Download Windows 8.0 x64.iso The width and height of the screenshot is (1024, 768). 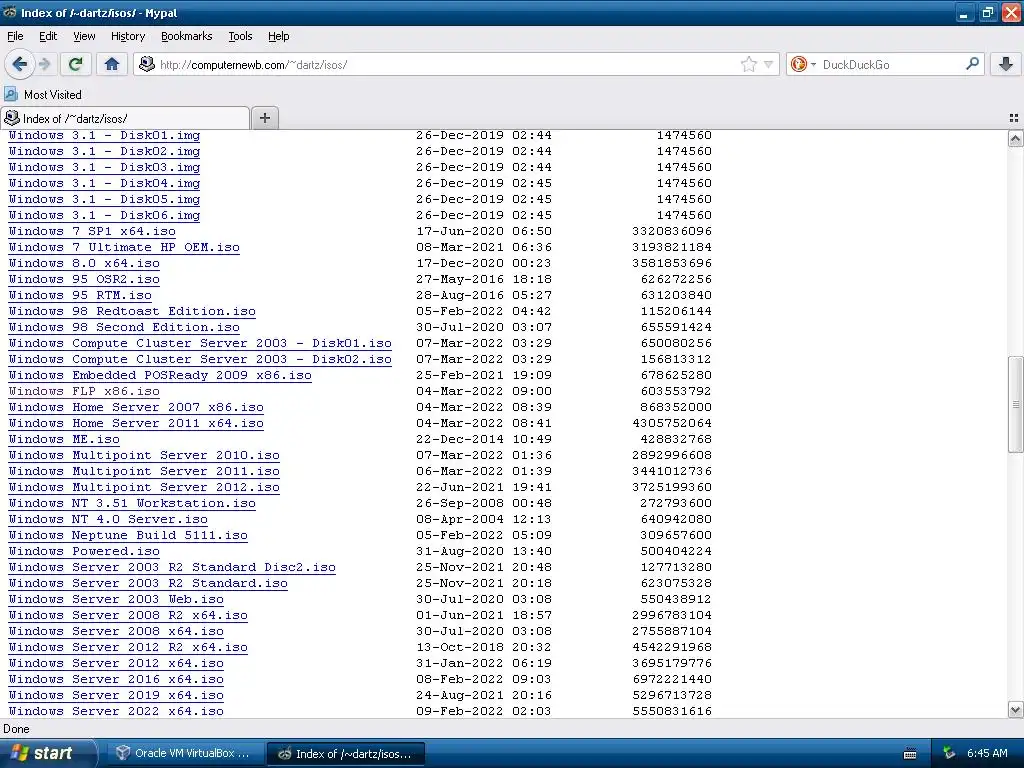click(x=84, y=263)
